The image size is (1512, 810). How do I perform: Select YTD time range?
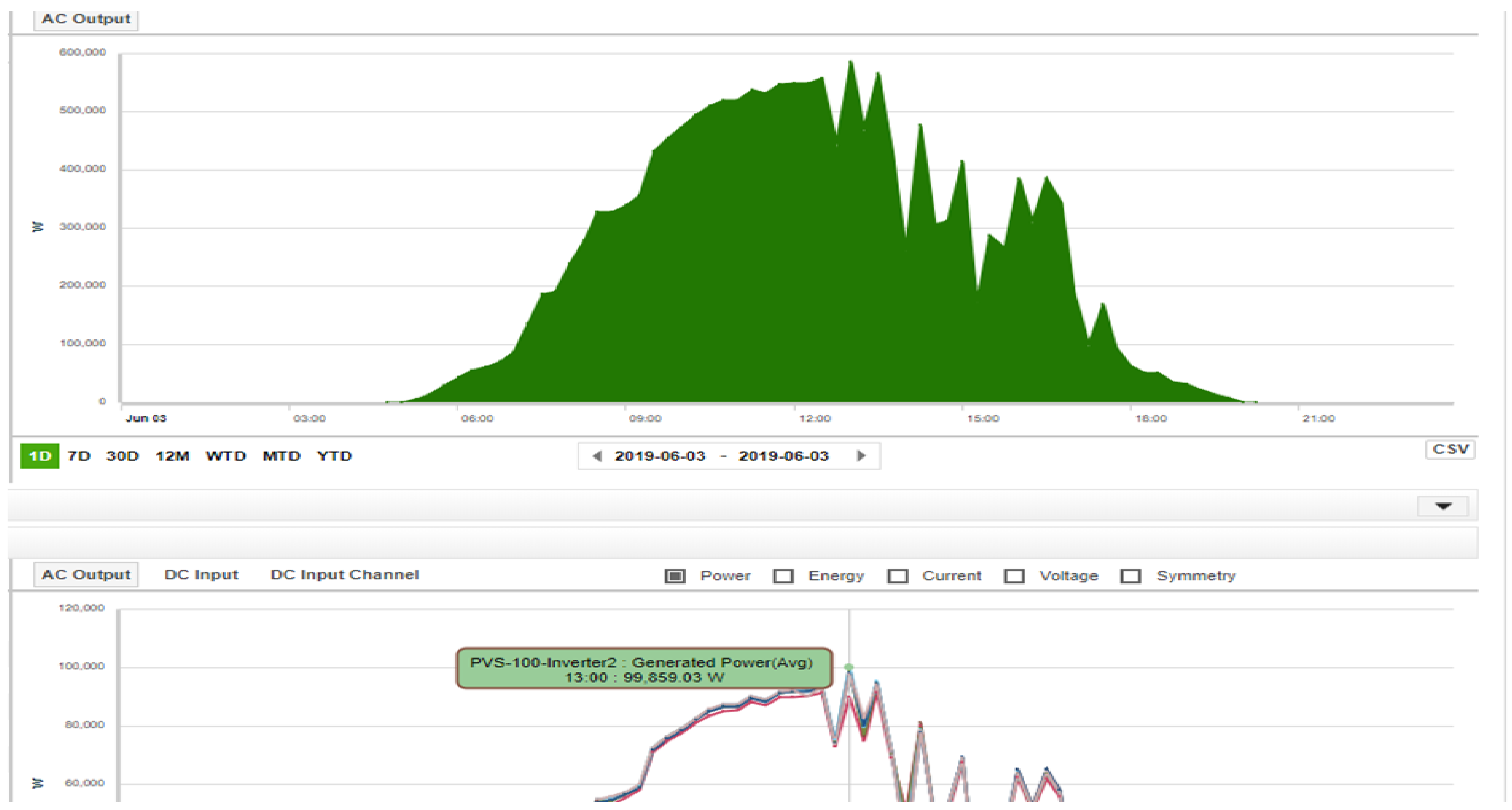click(x=334, y=456)
